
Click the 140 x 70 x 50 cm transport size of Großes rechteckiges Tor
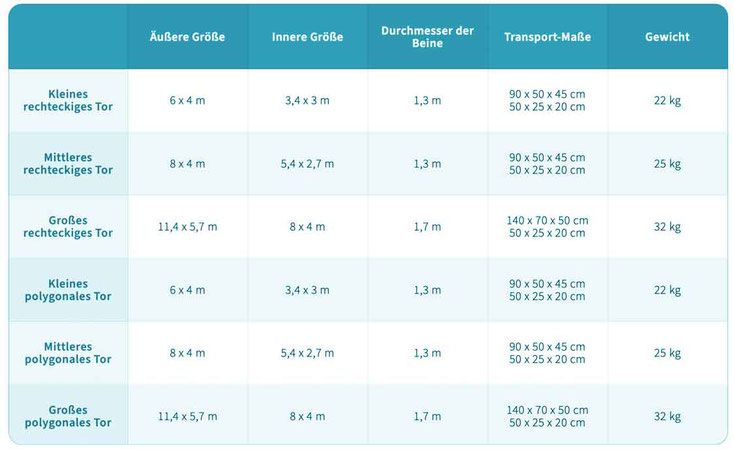click(547, 220)
